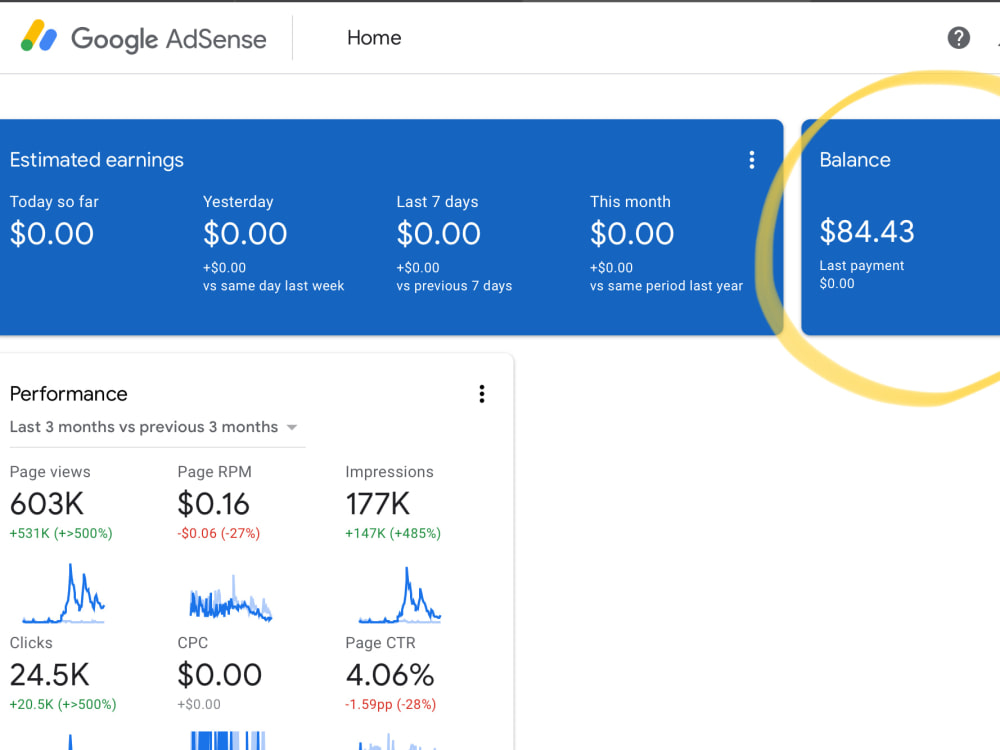
Task: Open the Impressions sparkline chart
Action: tap(399, 594)
